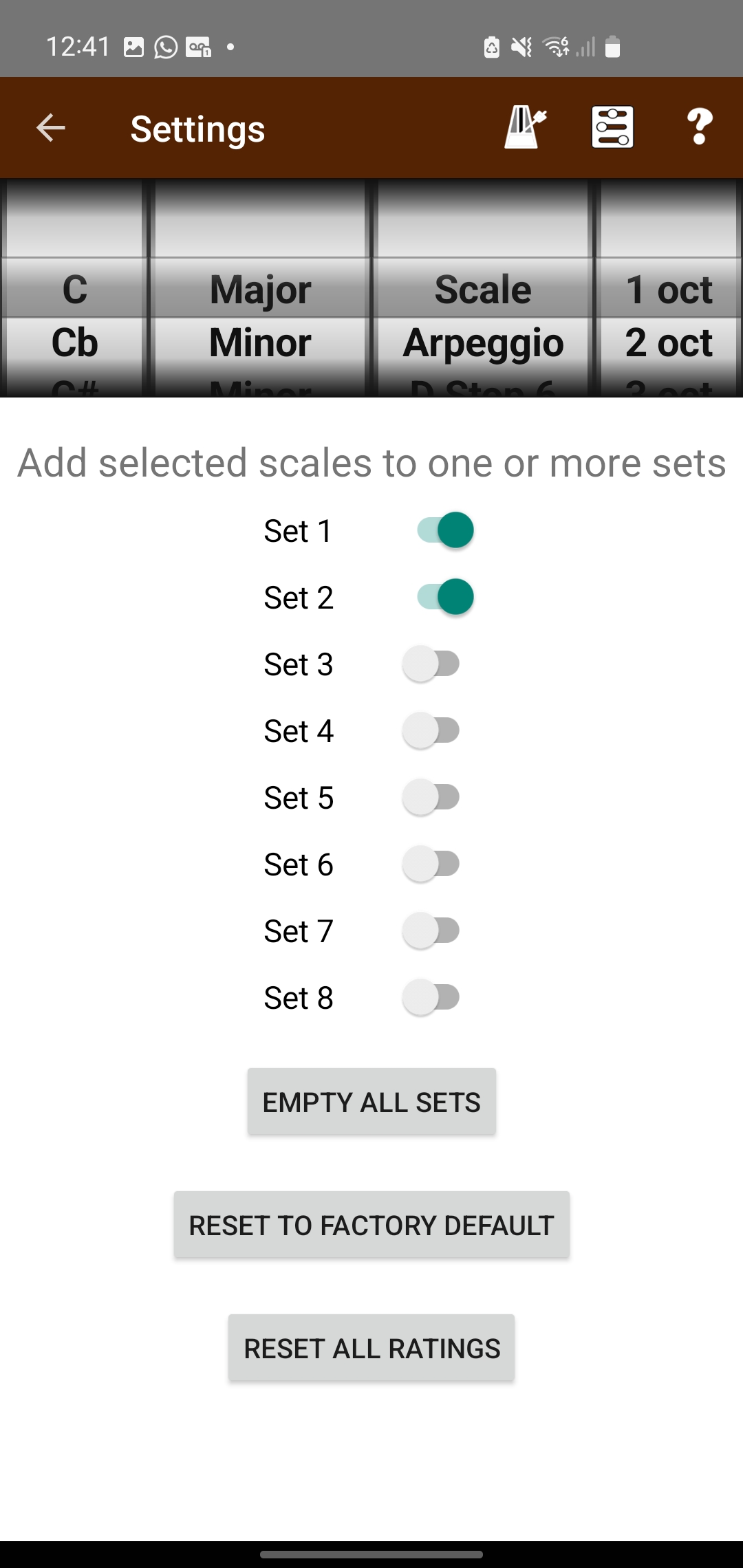Tap the gallery image notification icon

click(133, 47)
